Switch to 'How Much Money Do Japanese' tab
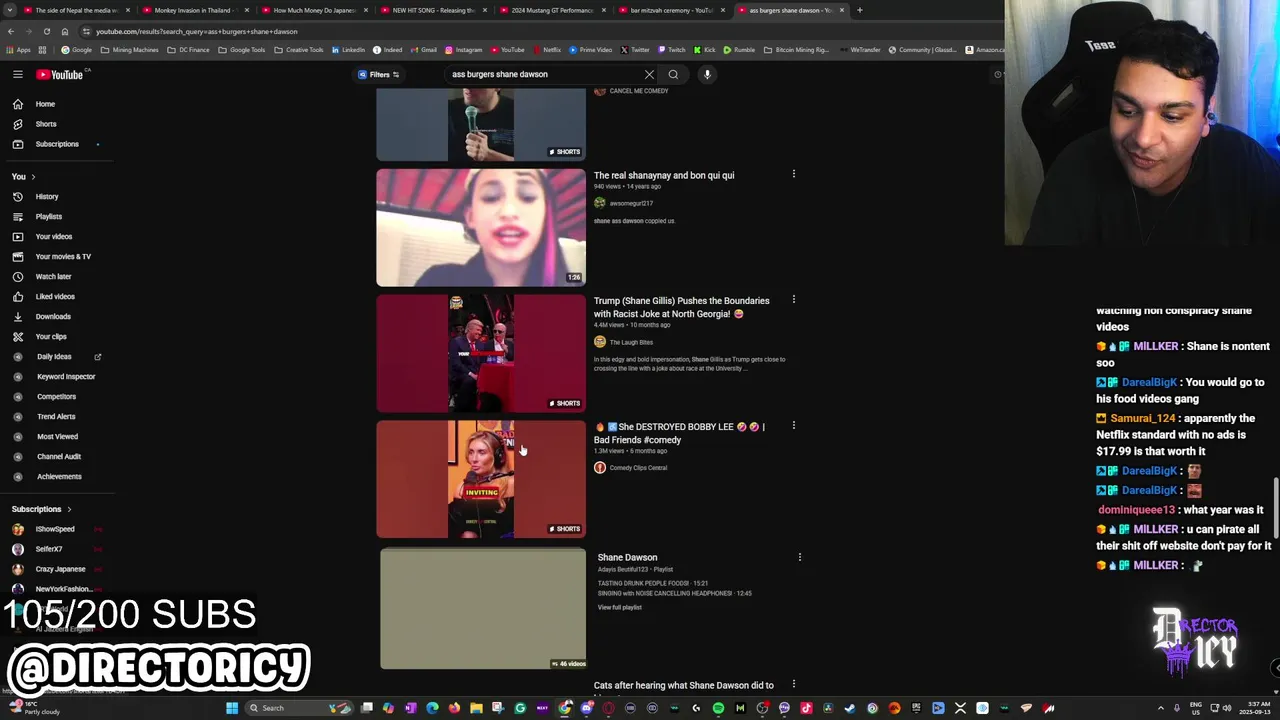Image resolution: width=1280 pixels, height=720 pixels. pos(314,10)
